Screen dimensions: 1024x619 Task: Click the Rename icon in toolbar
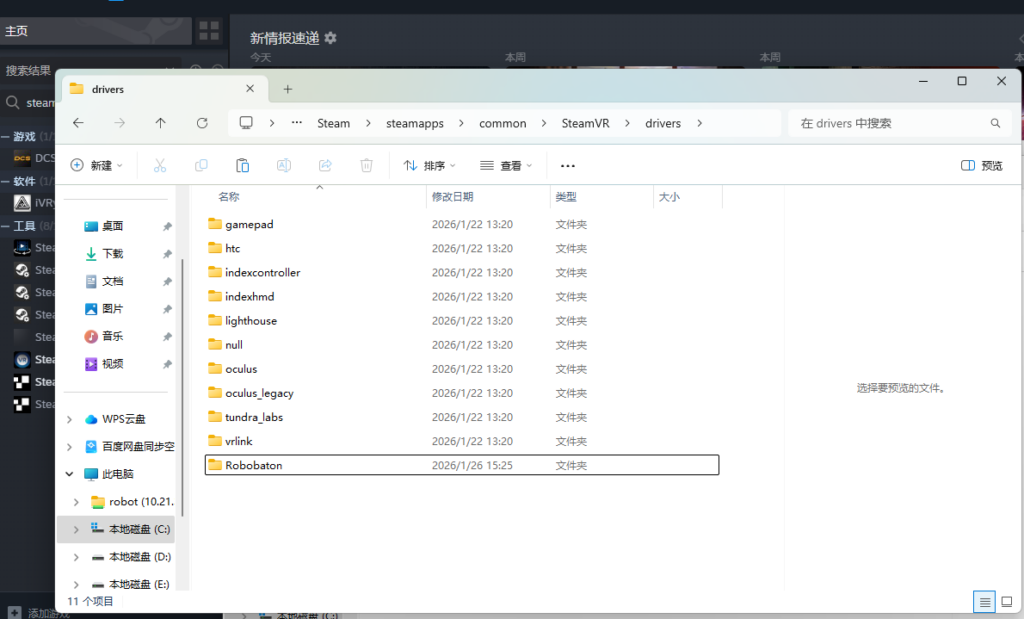click(284, 166)
